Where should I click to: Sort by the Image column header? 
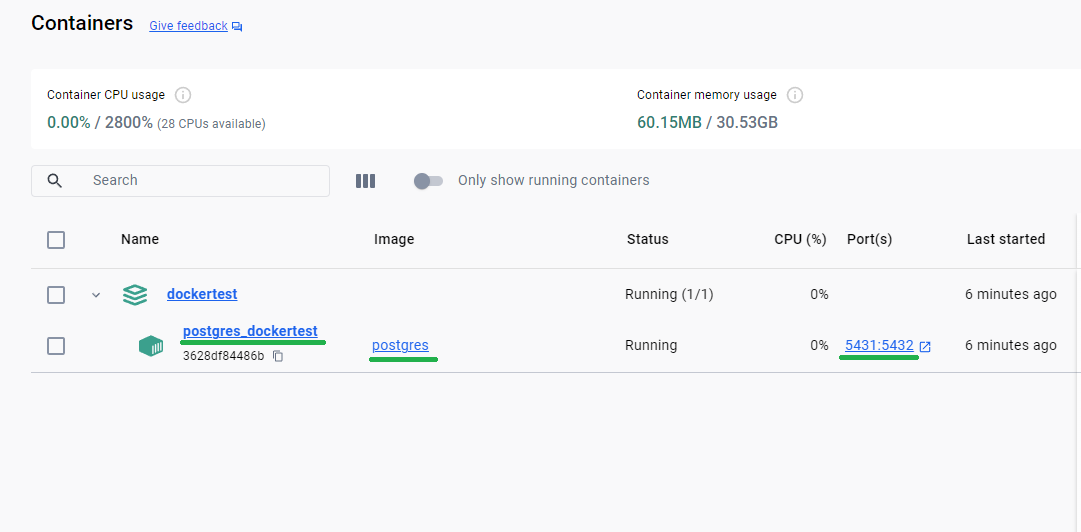(394, 239)
